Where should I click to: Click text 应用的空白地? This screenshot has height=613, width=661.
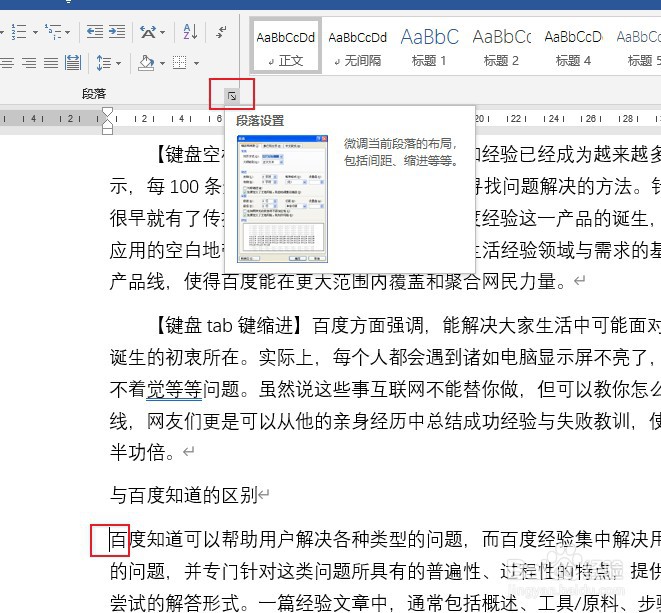click(x=166, y=250)
